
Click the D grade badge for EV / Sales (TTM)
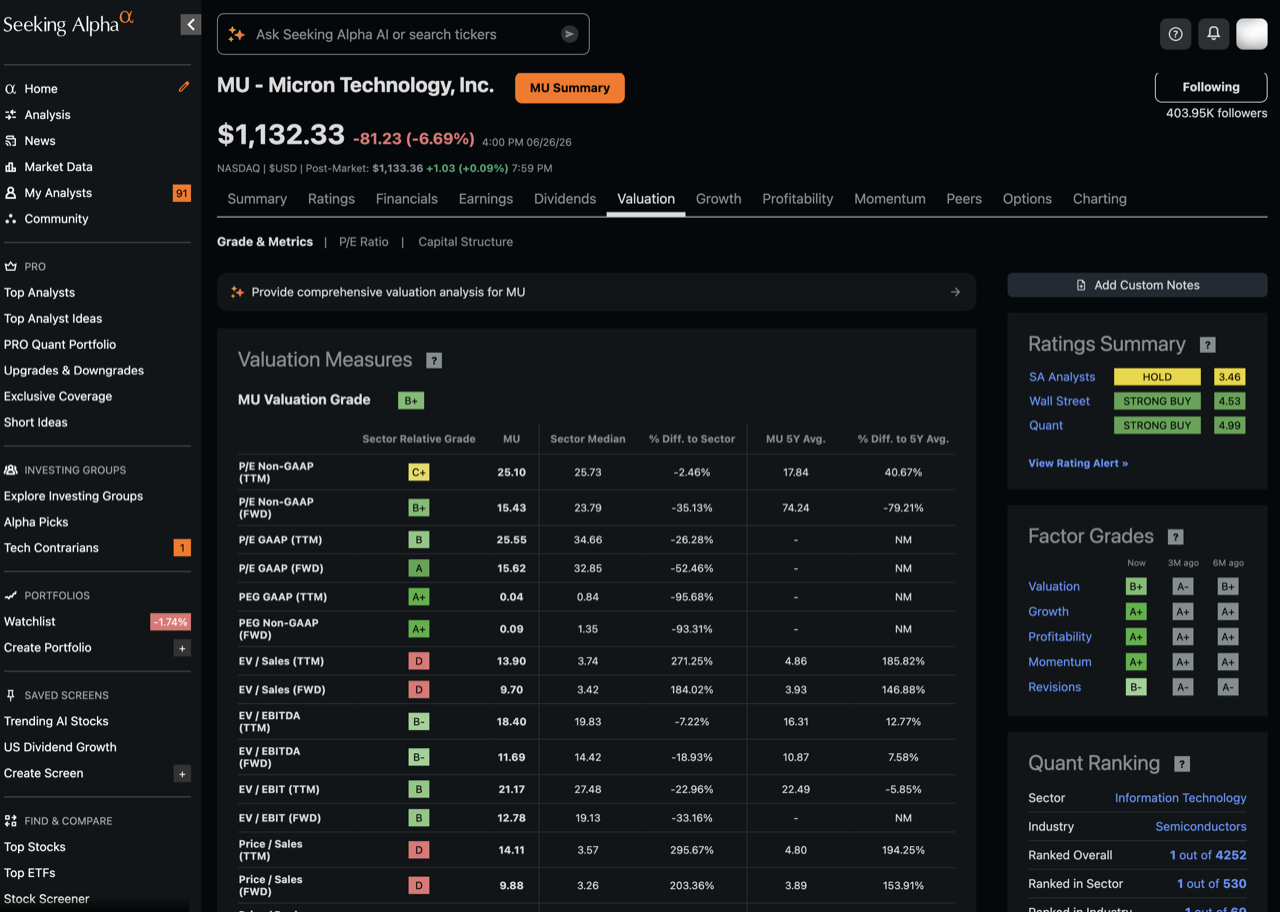[419, 661]
